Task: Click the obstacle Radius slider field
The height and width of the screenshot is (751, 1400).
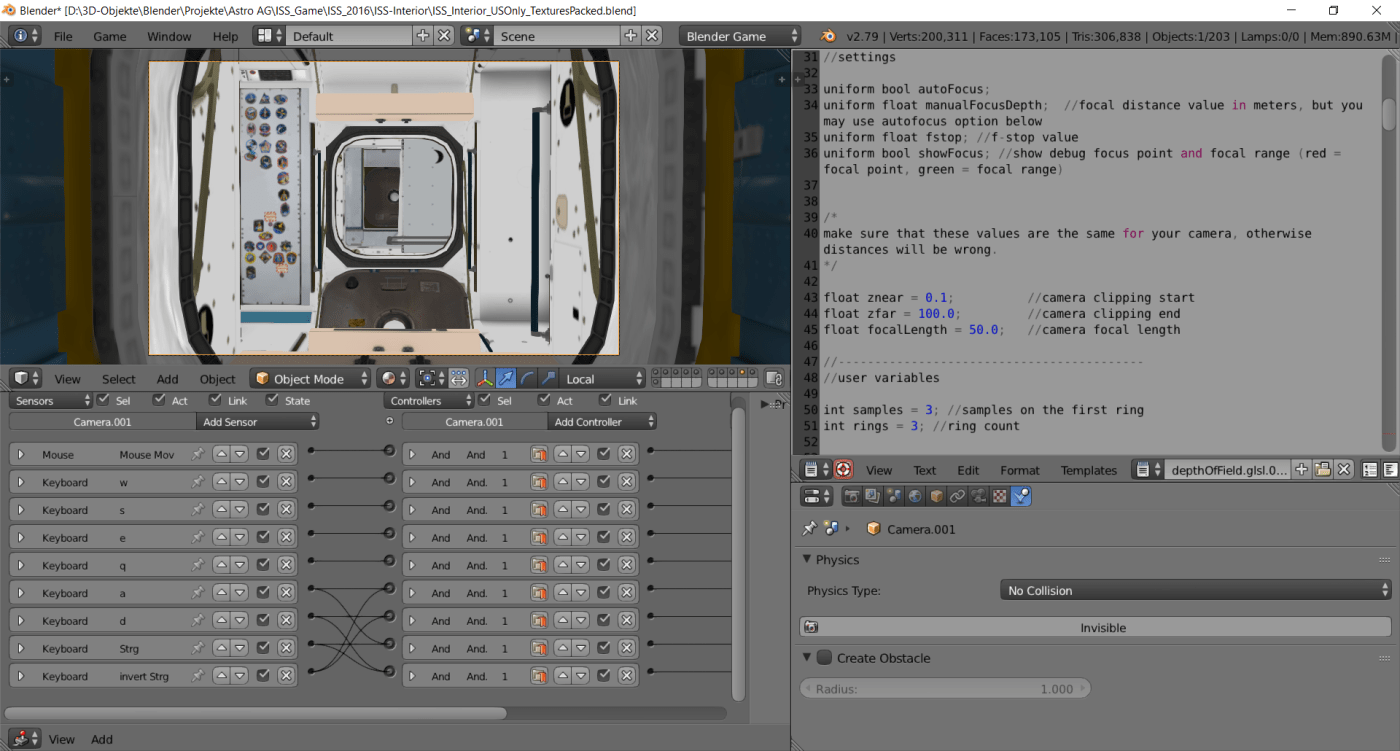Action: [x=945, y=689]
